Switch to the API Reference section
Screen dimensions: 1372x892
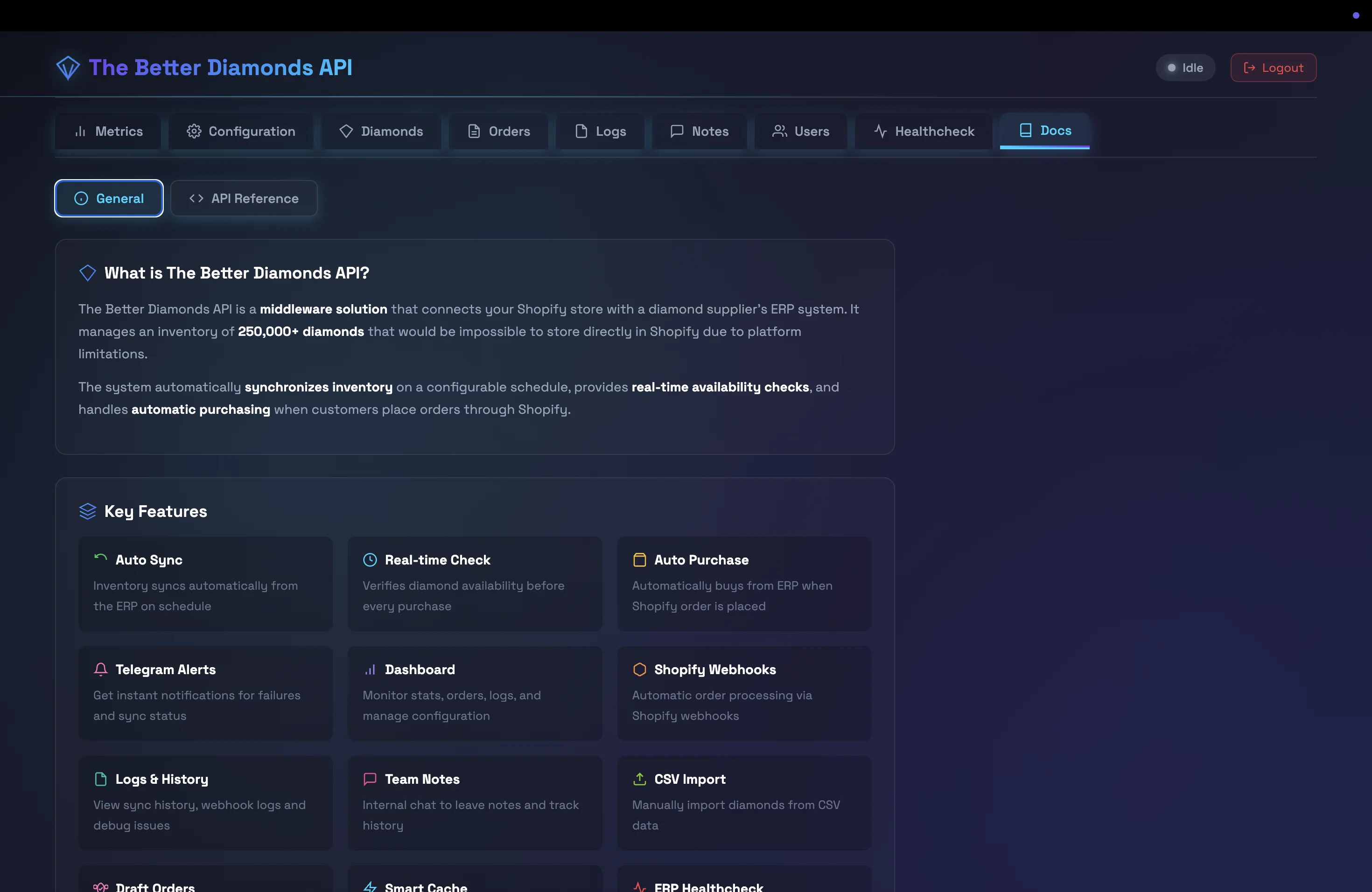click(244, 198)
